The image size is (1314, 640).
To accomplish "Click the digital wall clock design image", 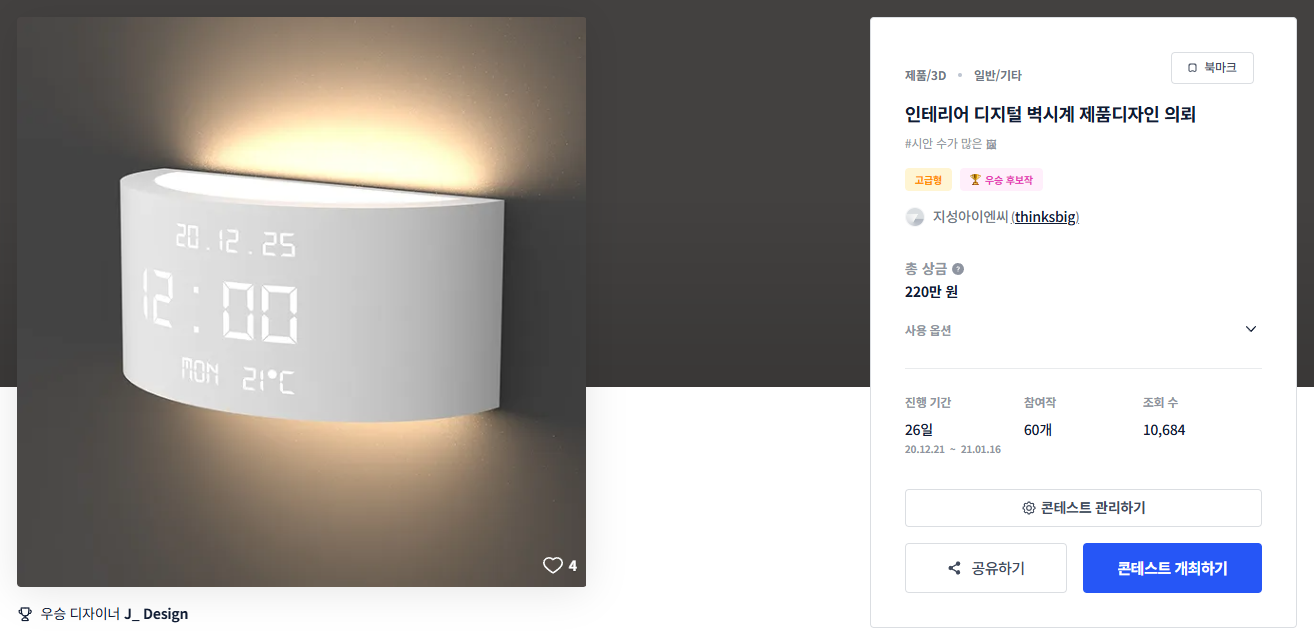I will pyautogui.click(x=301, y=300).
